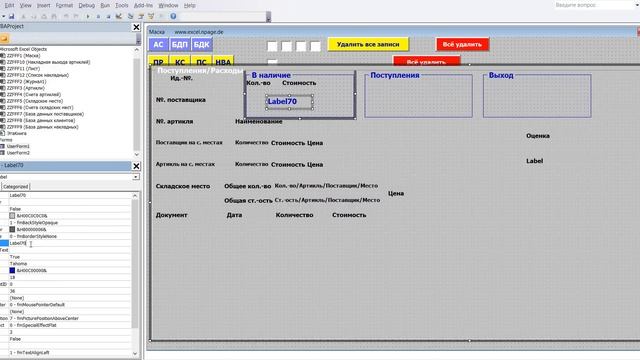Click the upper red 'Всё удалить' button
The image size is (640, 360).
point(462,44)
